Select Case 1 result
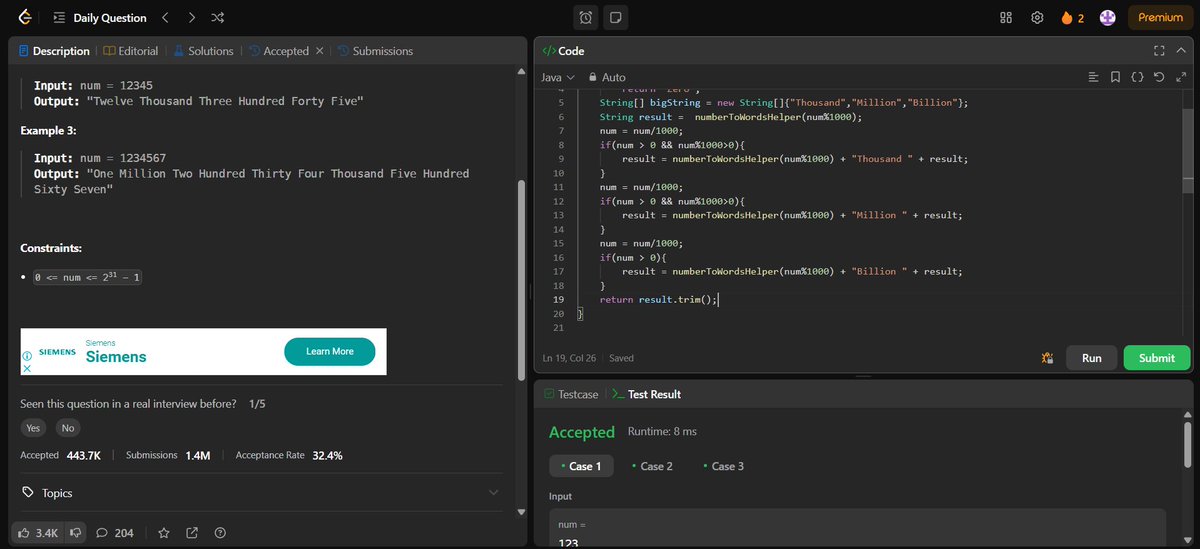Screen dimensions: 1200x549 point(580,466)
